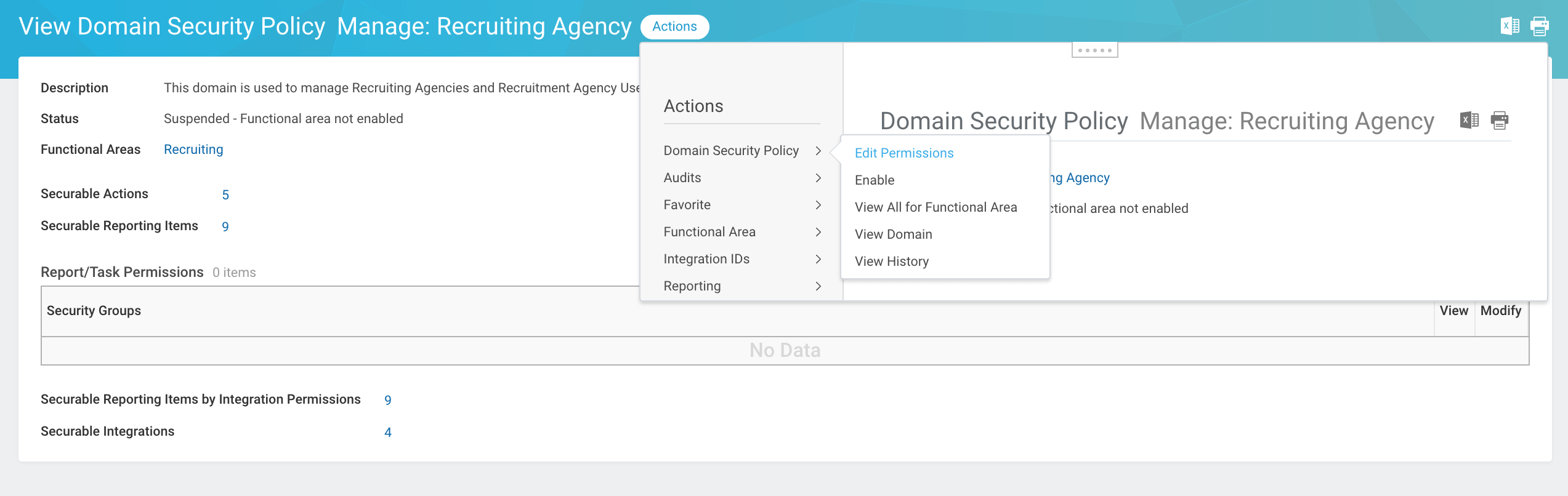Image resolution: width=1568 pixels, height=496 pixels.
Task: Select View All for Functional Area
Action: (x=936, y=207)
